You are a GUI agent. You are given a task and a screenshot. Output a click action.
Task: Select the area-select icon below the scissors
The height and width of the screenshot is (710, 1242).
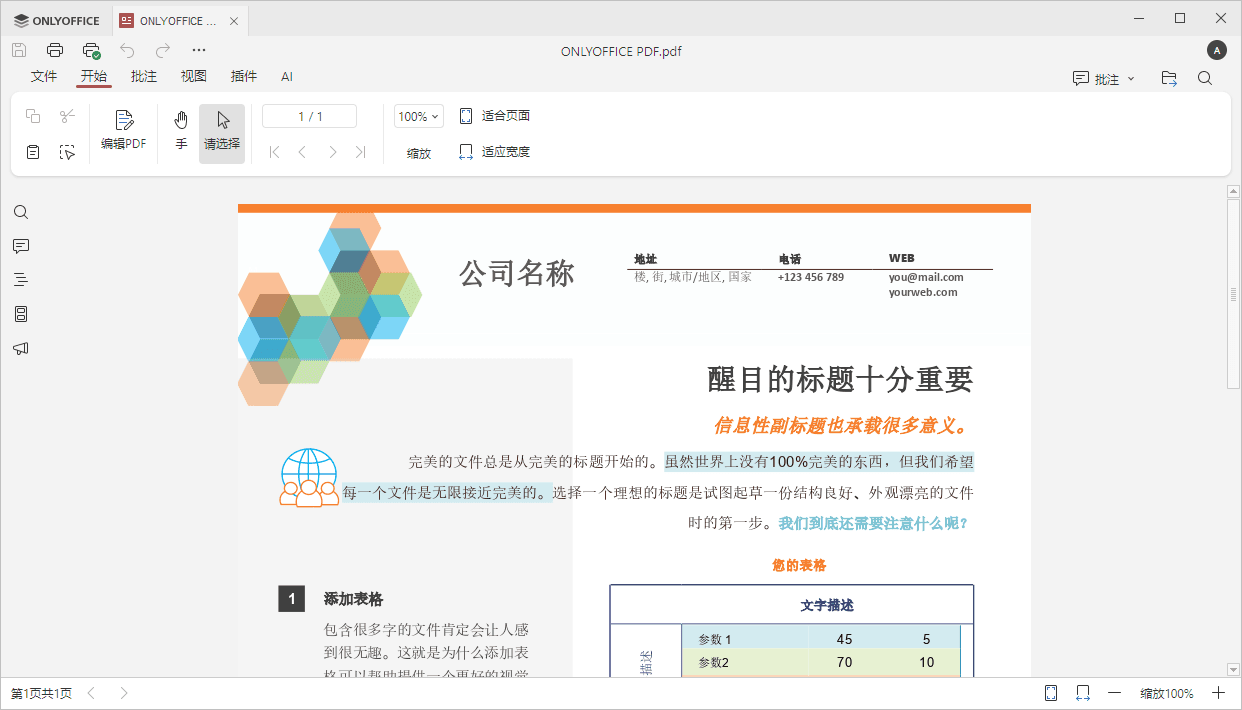[66, 151]
